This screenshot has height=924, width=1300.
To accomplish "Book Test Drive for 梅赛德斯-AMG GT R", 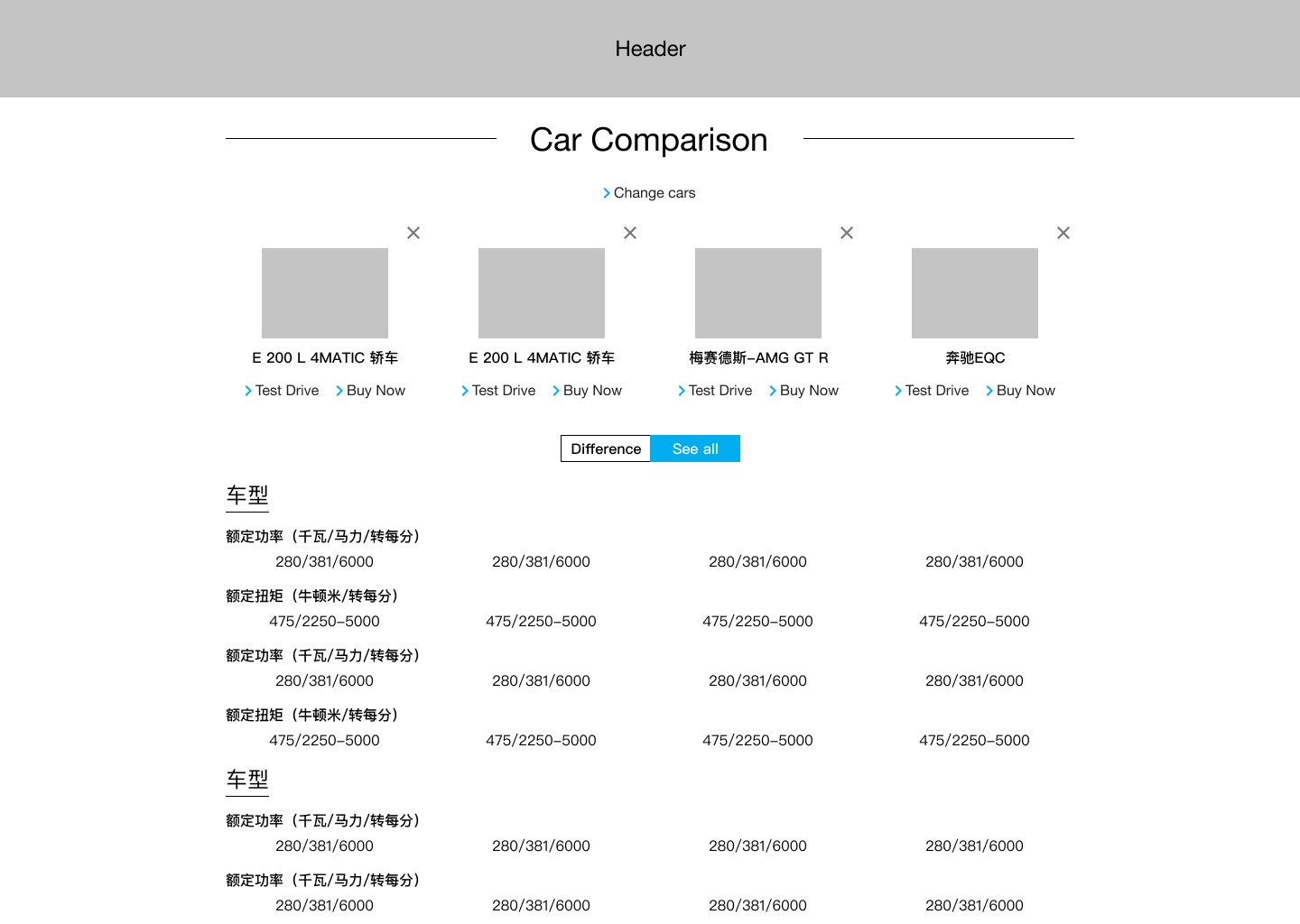I will [715, 391].
